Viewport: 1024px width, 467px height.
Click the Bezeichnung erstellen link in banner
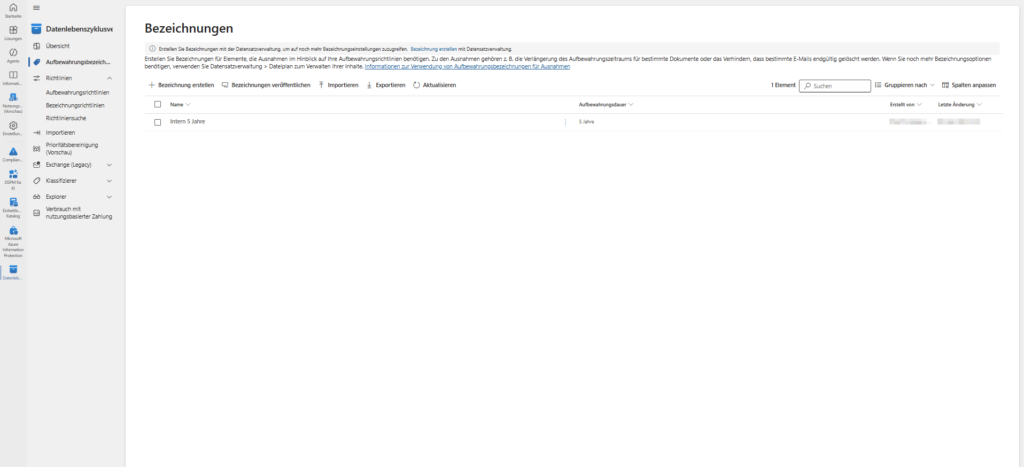point(434,49)
